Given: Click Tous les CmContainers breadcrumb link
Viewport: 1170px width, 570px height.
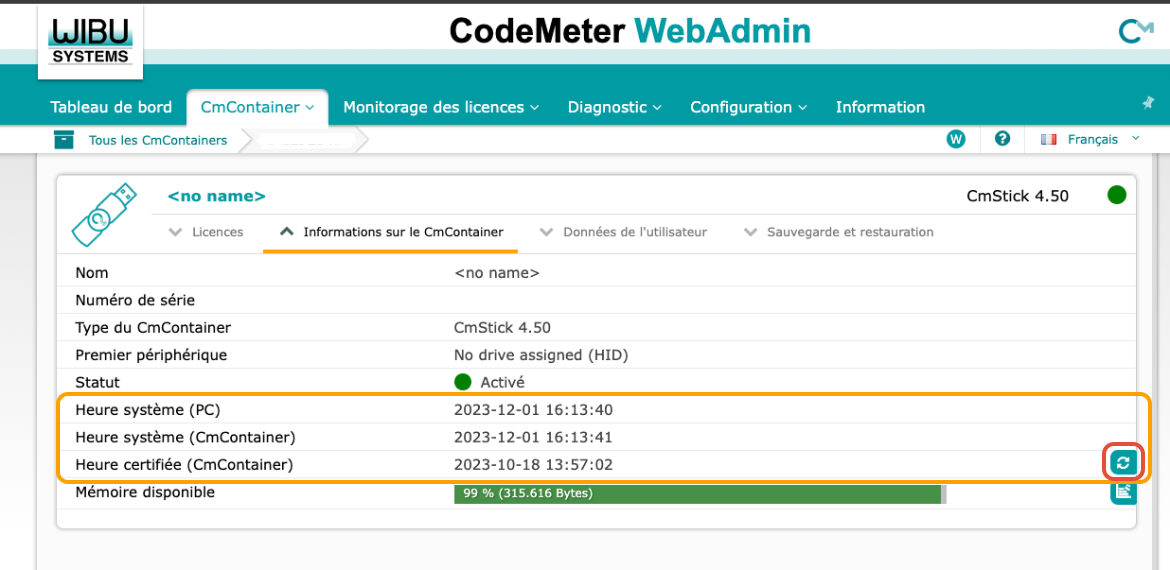Looking at the screenshot, I should [158, 140].
